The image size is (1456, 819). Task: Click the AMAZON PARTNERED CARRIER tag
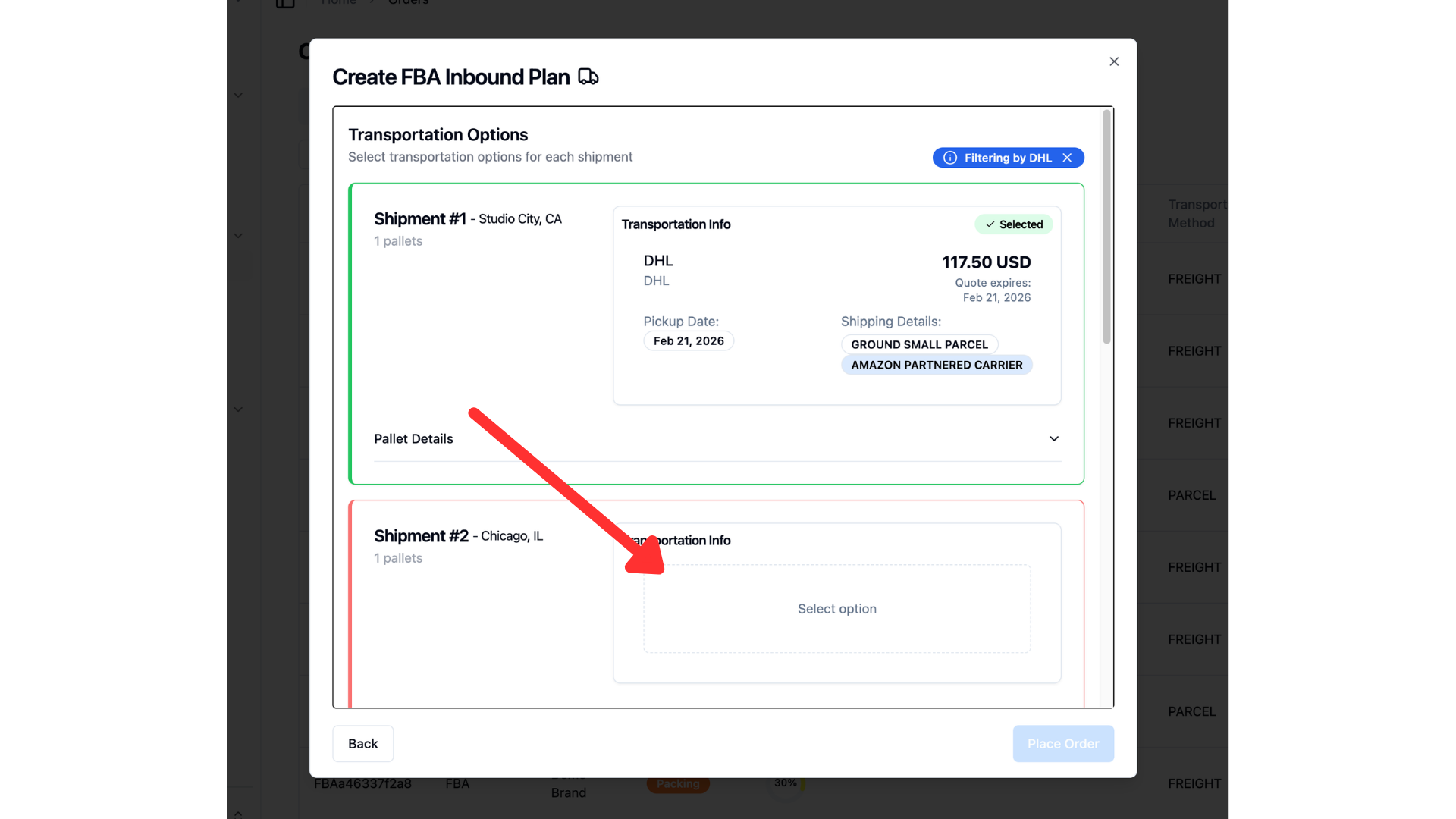[937, 365]
